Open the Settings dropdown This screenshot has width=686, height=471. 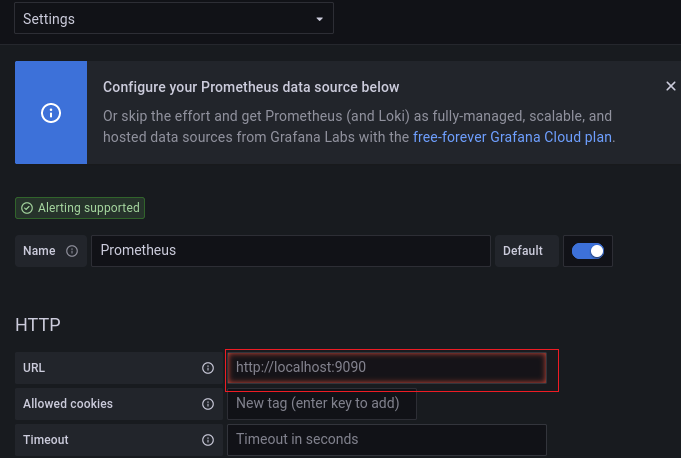tap(174, 18)
